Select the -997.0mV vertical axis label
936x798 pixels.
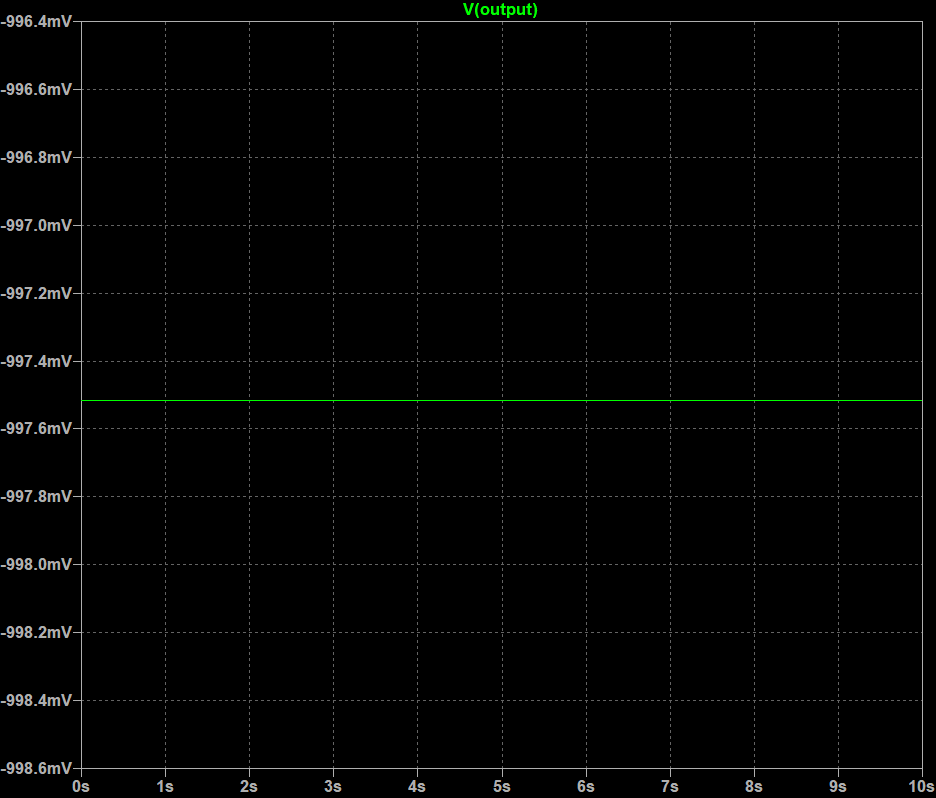tap(37, 226)
